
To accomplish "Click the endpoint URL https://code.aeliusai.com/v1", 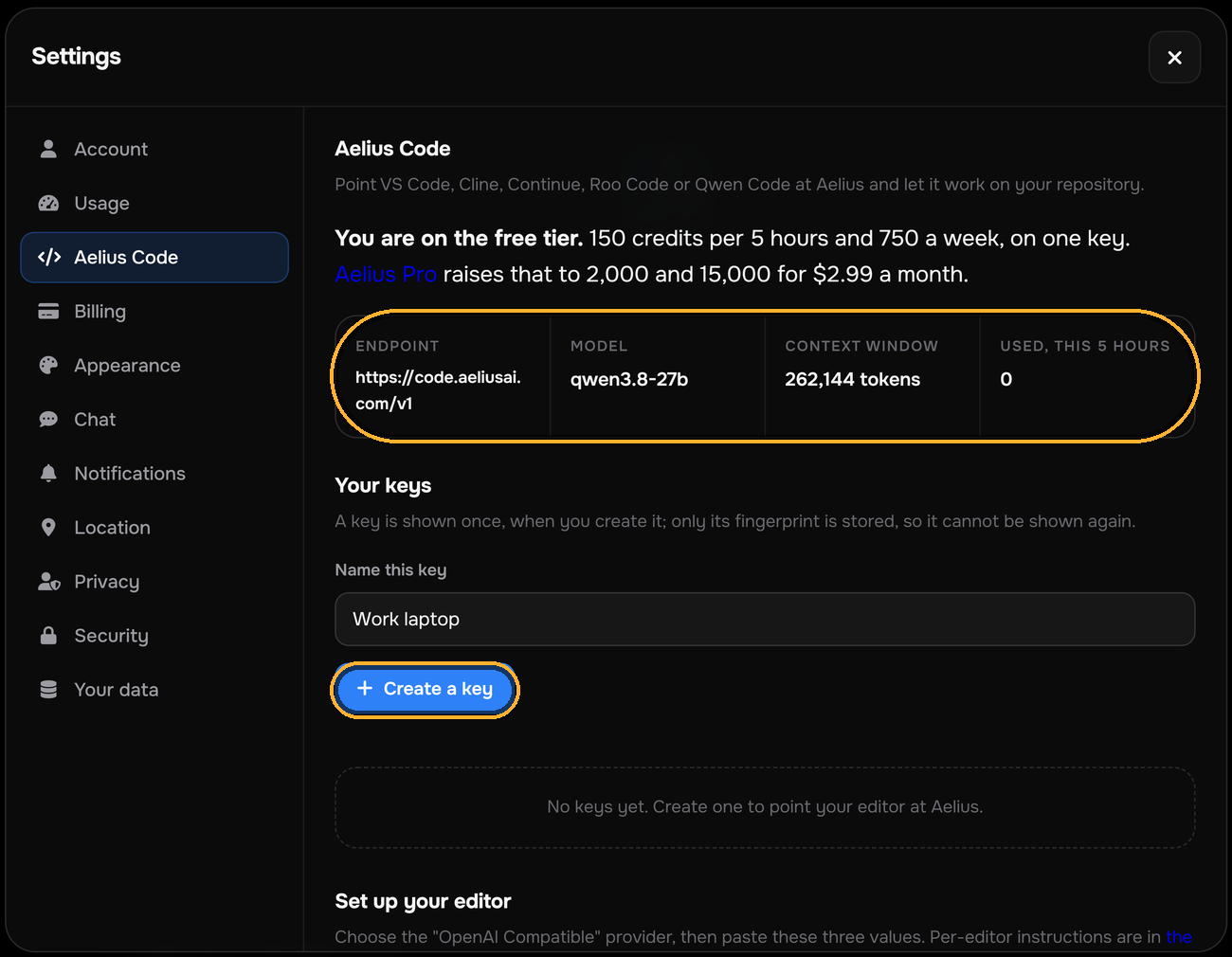I will (438, 389).
